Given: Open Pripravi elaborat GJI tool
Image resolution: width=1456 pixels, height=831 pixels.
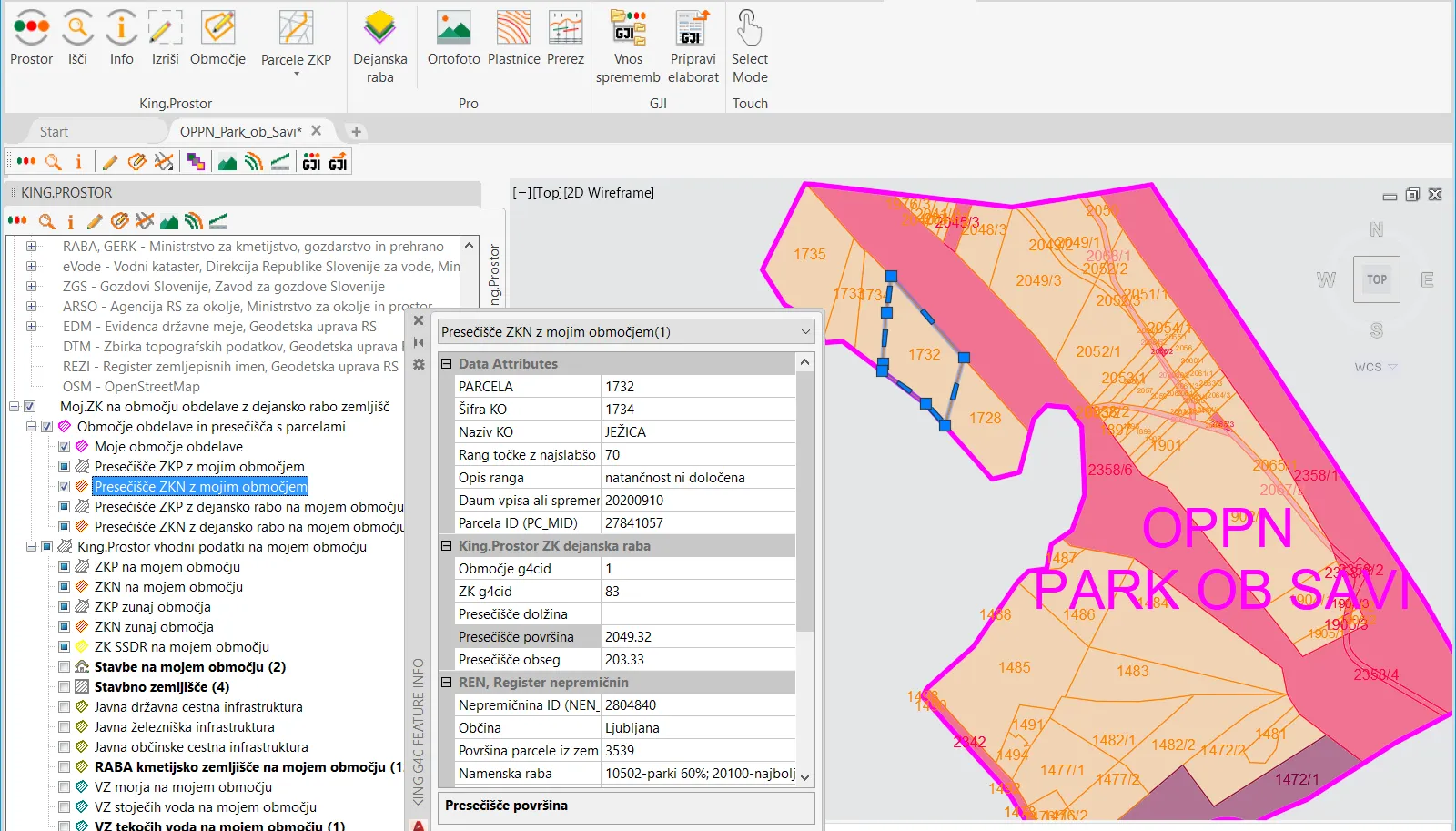Looking at the screenshot, I should click(x=693, y=29).
